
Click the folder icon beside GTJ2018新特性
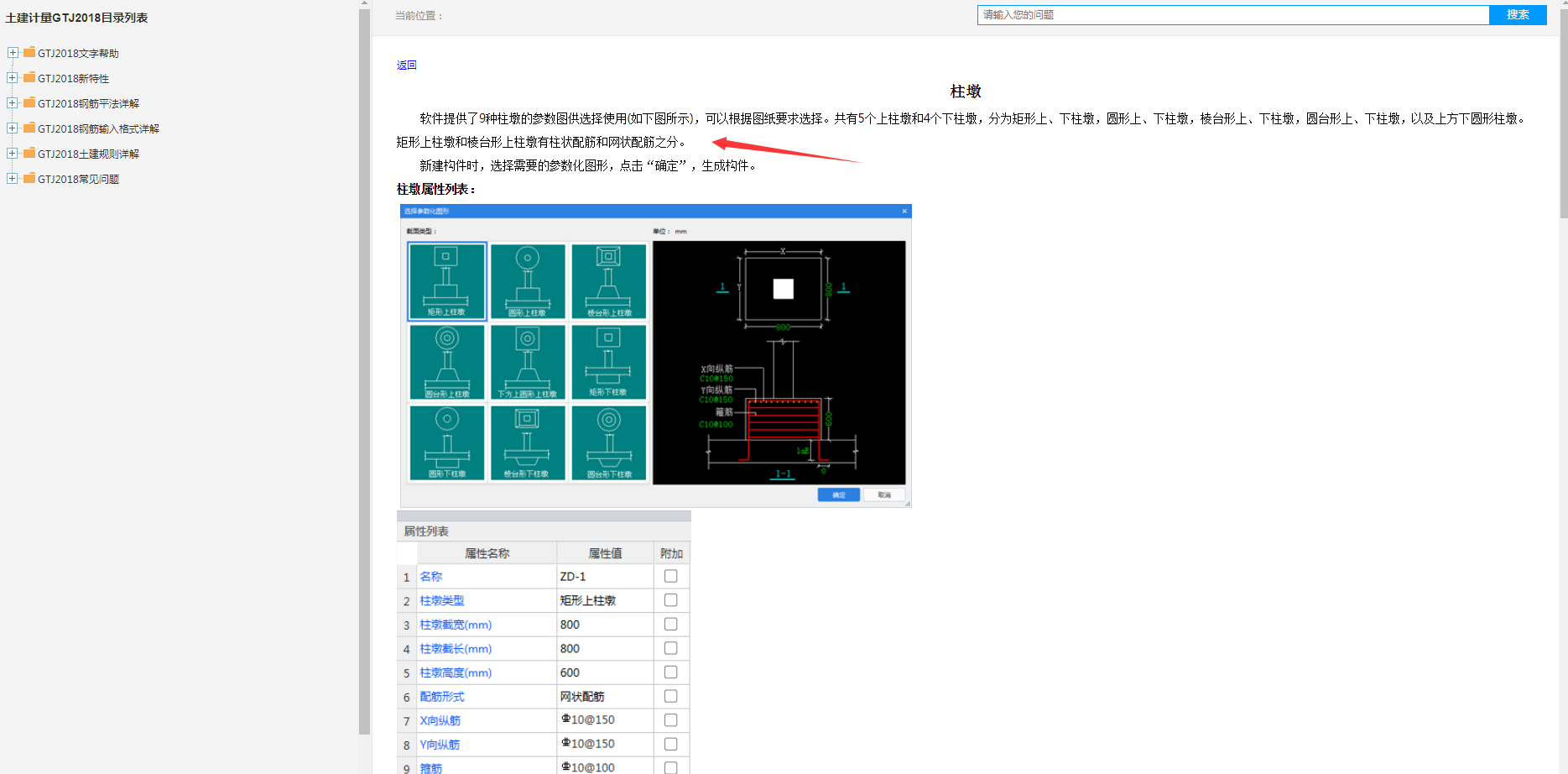(x=29, y=77)
